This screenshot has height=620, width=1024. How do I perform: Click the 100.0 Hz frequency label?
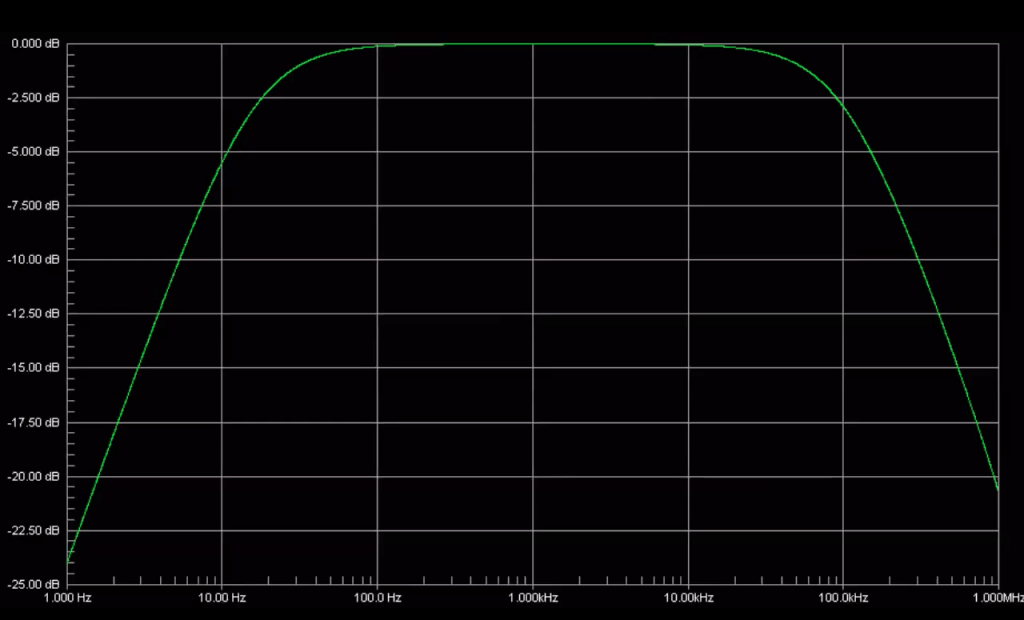377,598
